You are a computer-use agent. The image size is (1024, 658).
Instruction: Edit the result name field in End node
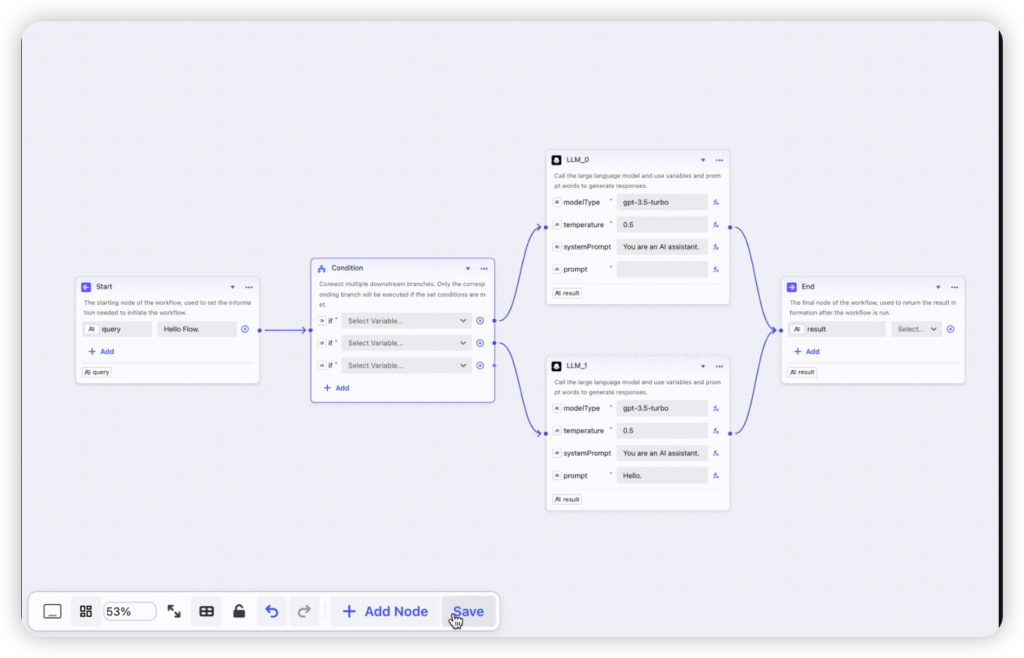(837, 329)
